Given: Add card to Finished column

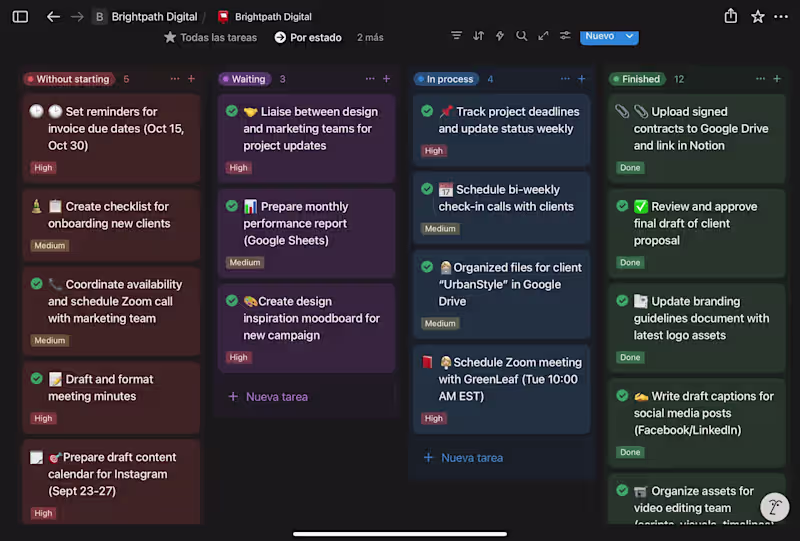Looking at the screenshot, I should pyautogui.click(x=777, y=79).
